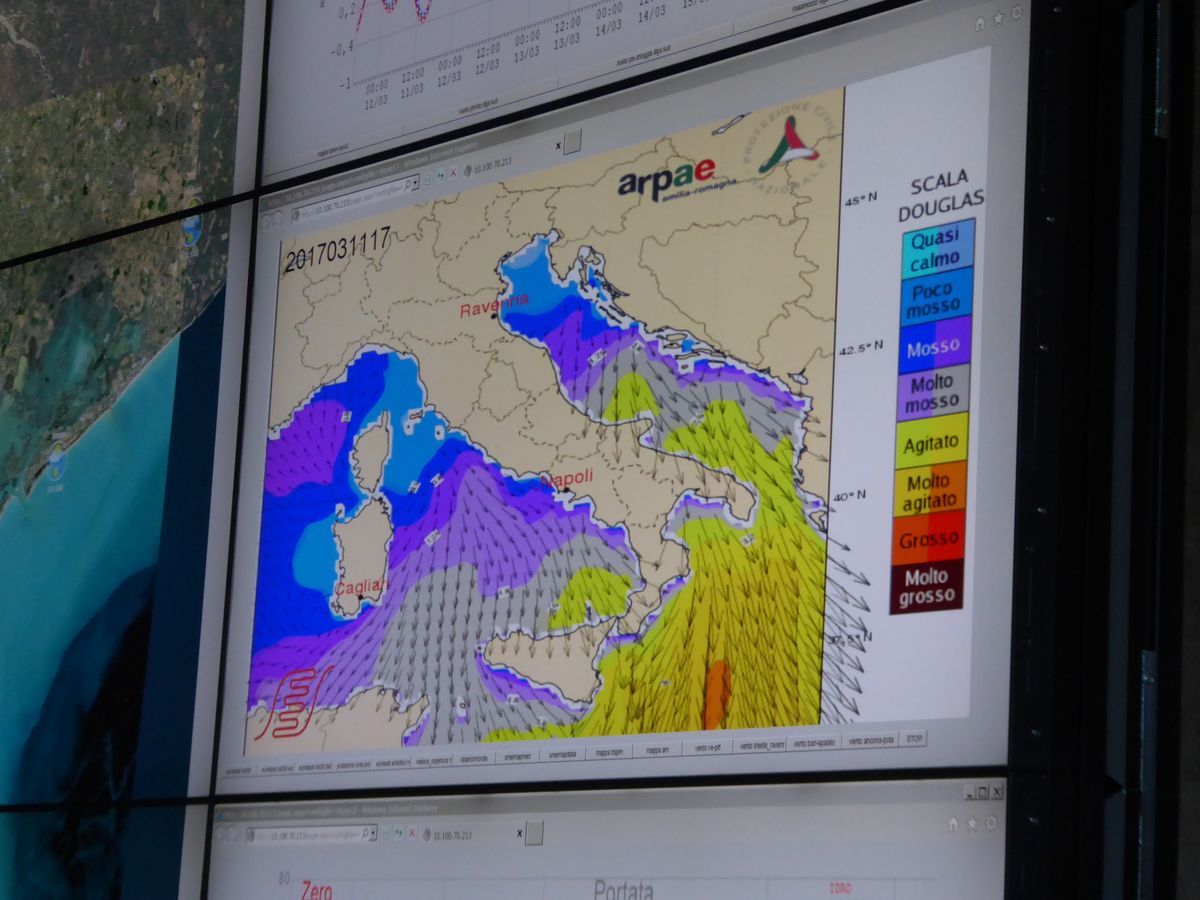This screenshot has height=900, width=1200.
Task: Click the home icon in map browser window
Action: pyautogui.click(x=980, y=22)
